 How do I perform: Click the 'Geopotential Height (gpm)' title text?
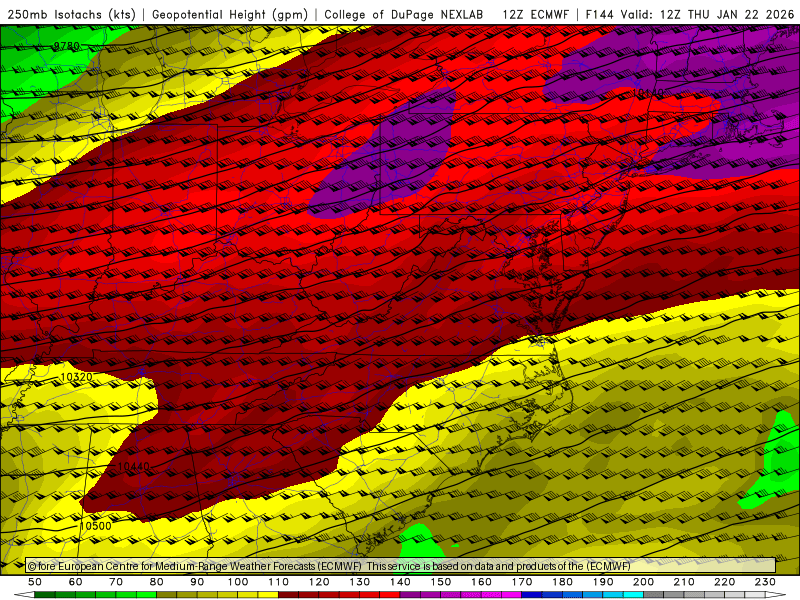point(230,15)
